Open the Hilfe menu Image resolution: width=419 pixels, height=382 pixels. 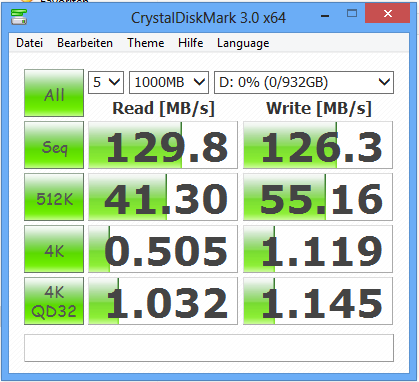[x=190, y=43]
